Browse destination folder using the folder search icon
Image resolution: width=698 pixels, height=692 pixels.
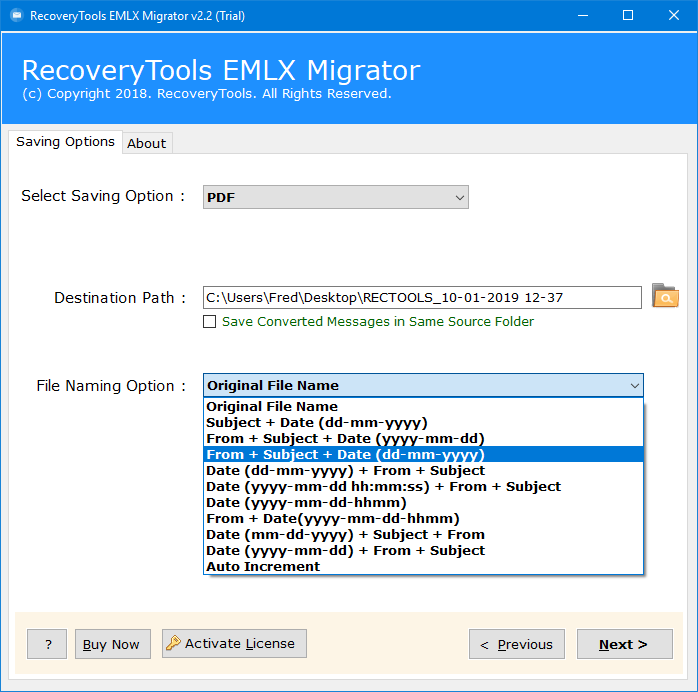click(665, 296)
